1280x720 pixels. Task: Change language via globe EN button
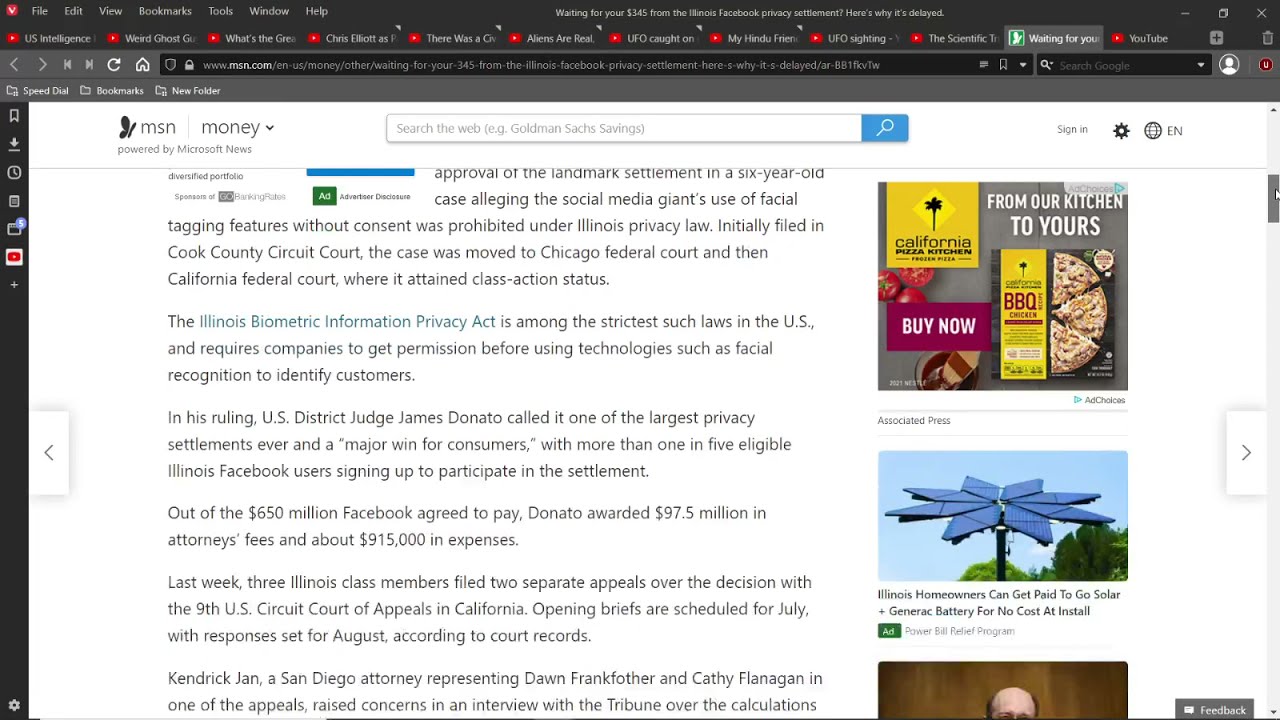1163,130
